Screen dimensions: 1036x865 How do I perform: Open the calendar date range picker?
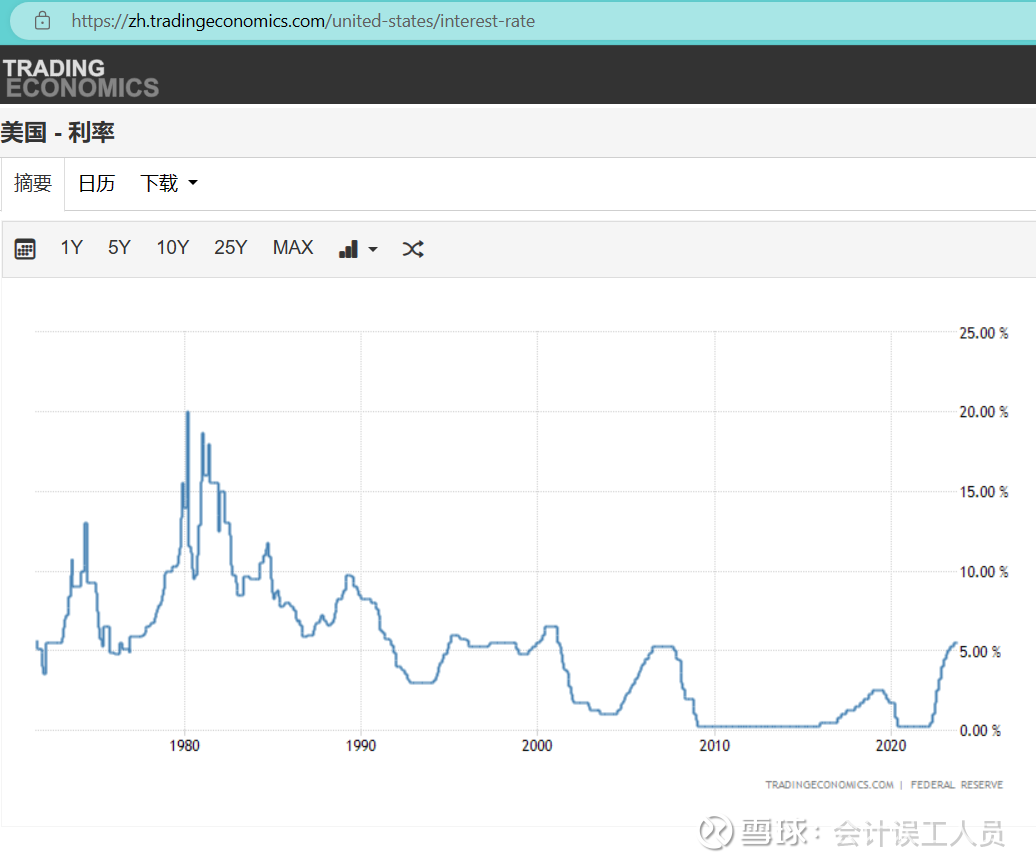click(25, 249)
